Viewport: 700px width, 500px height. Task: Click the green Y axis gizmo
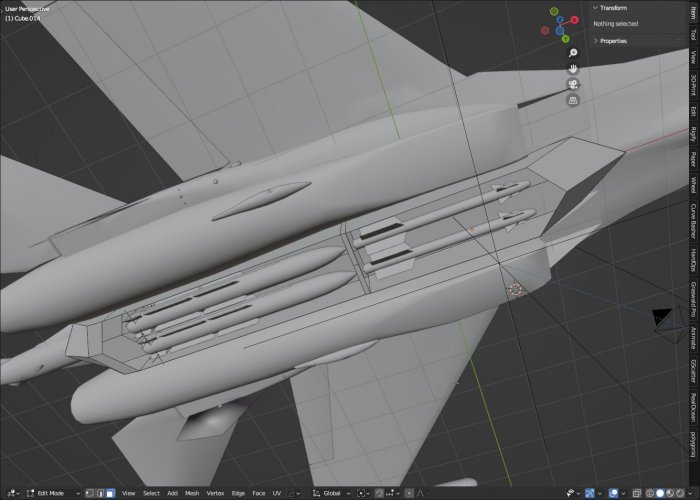click(566, 39)
